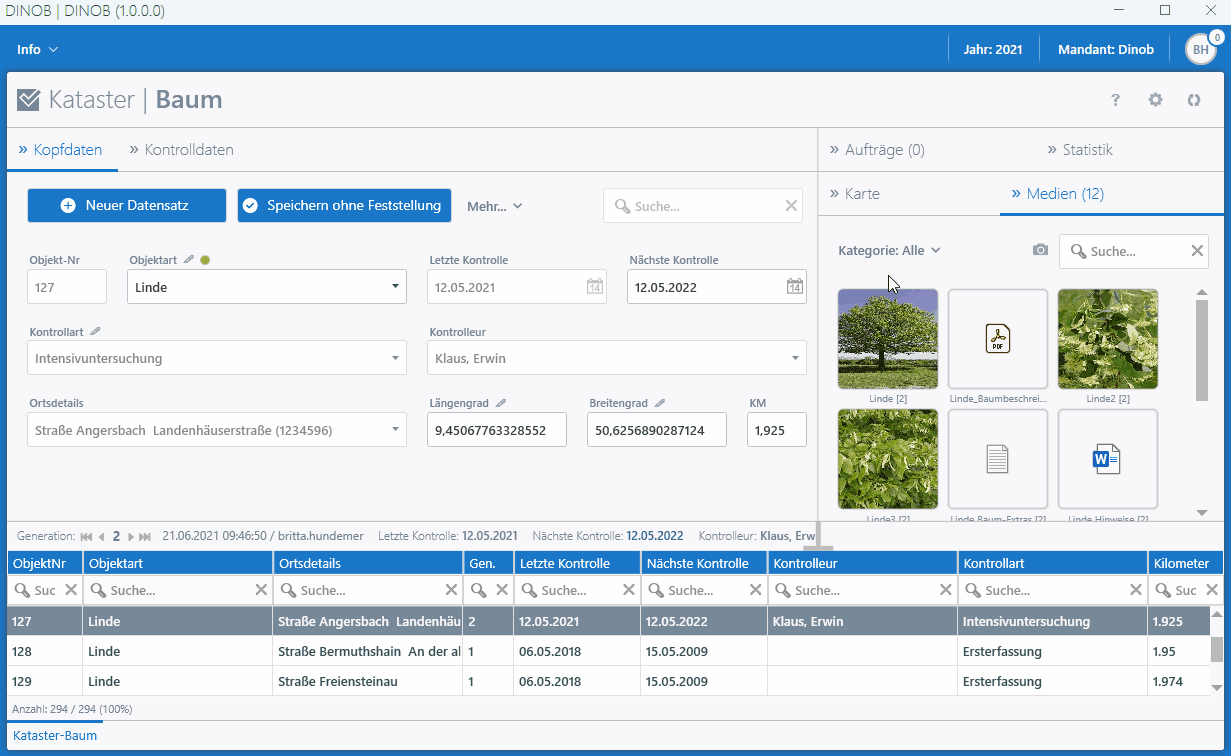Click the Mandant: Dinob header item
The width and height of the screenshot is (1231, 756).
point(1106,49)
